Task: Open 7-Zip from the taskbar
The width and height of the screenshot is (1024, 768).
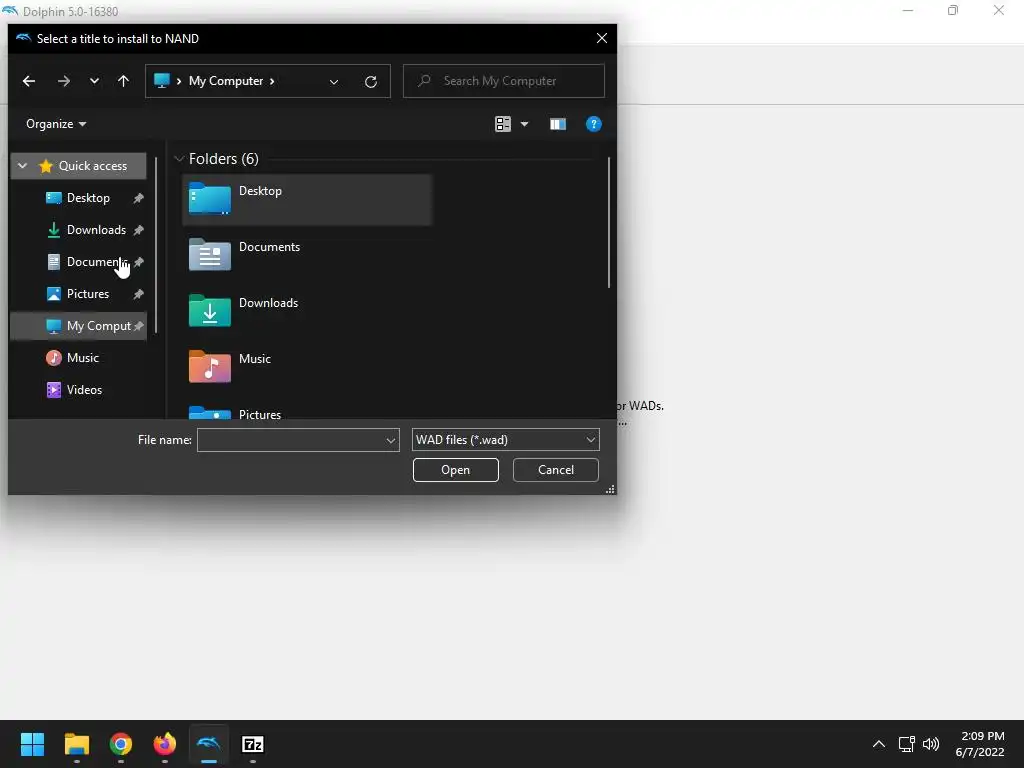Action: pos(253,744)
